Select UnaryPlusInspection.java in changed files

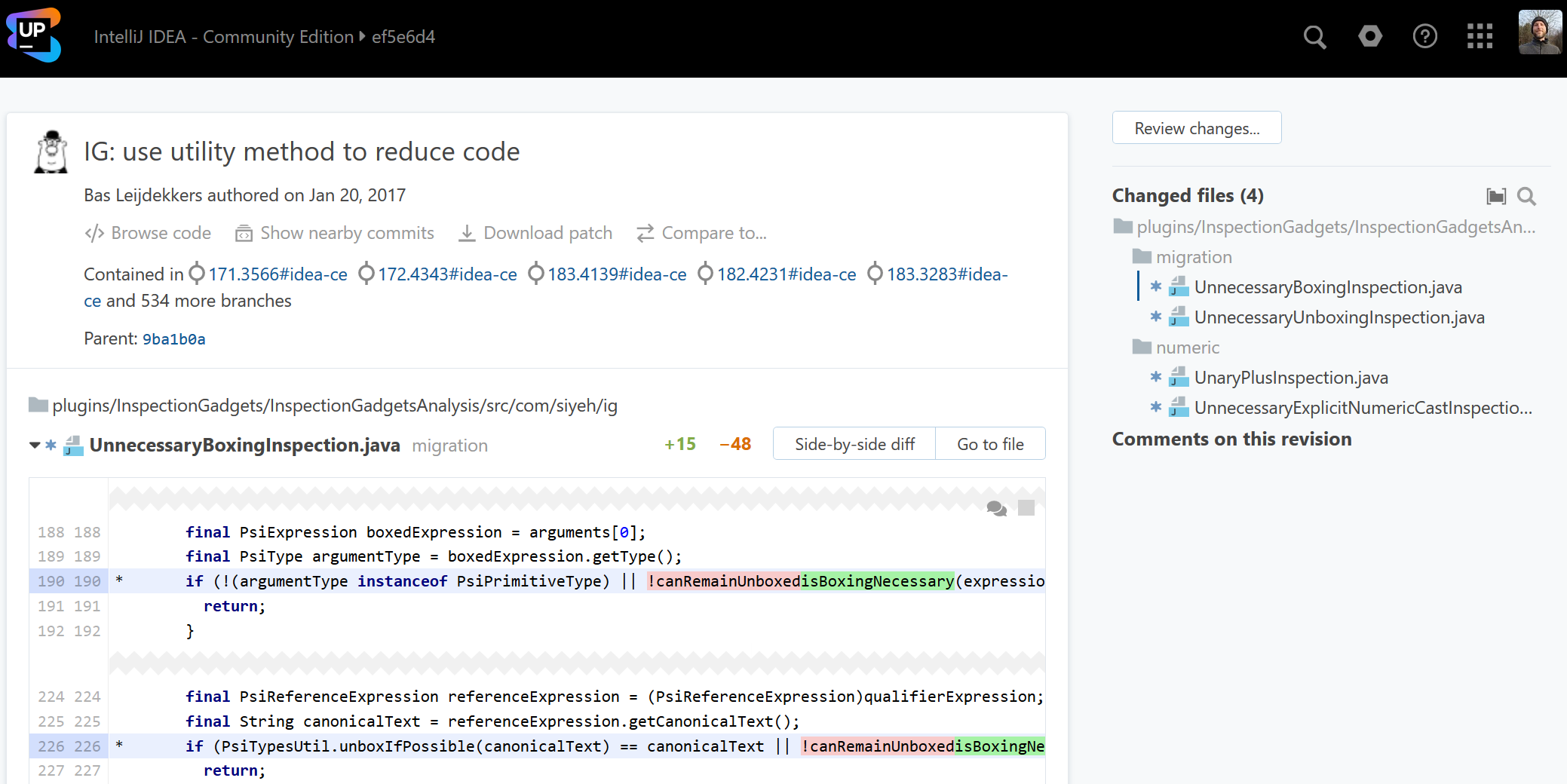click(1290, 378)
